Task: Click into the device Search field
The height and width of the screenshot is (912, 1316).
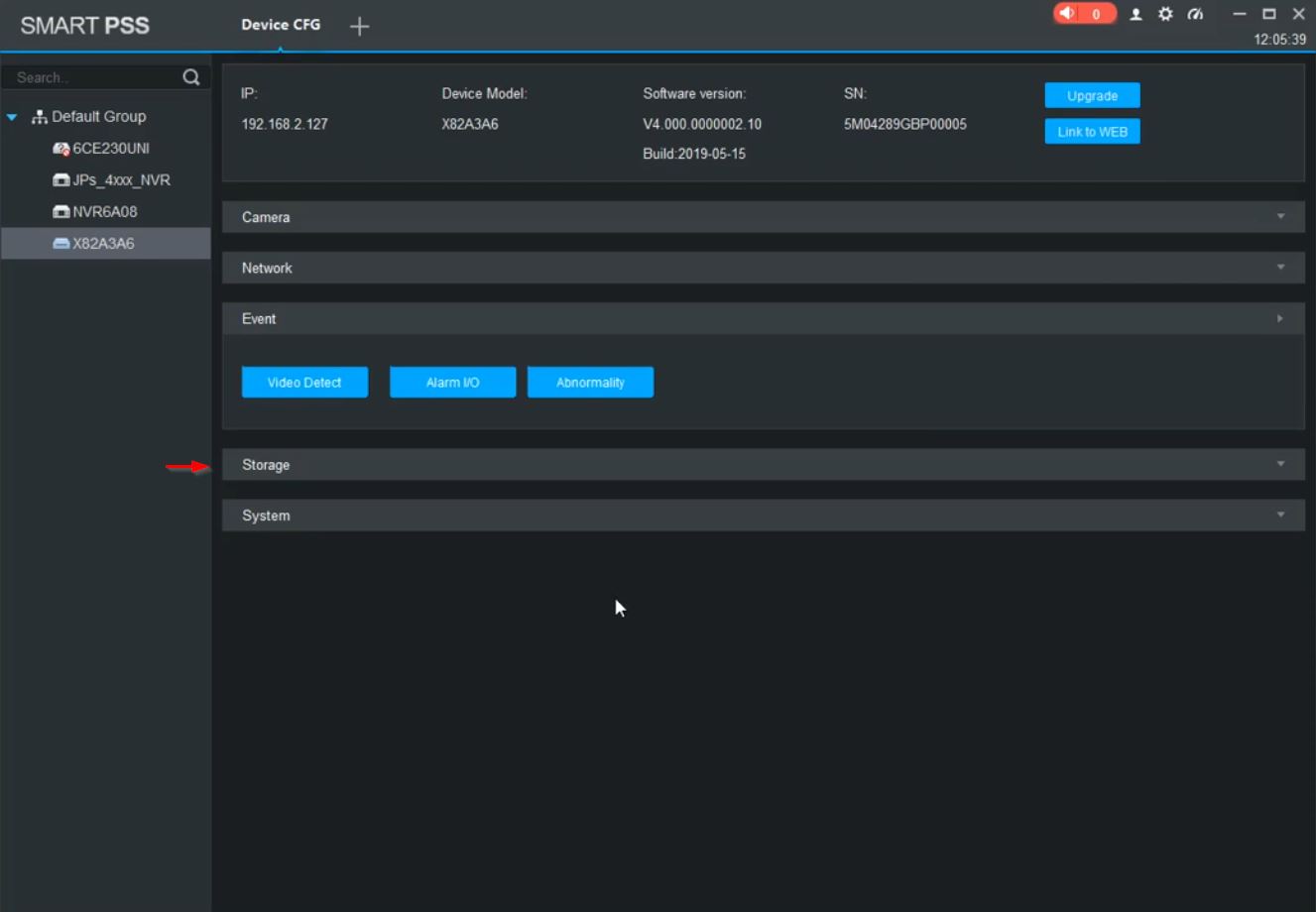Action: [94, 77]
